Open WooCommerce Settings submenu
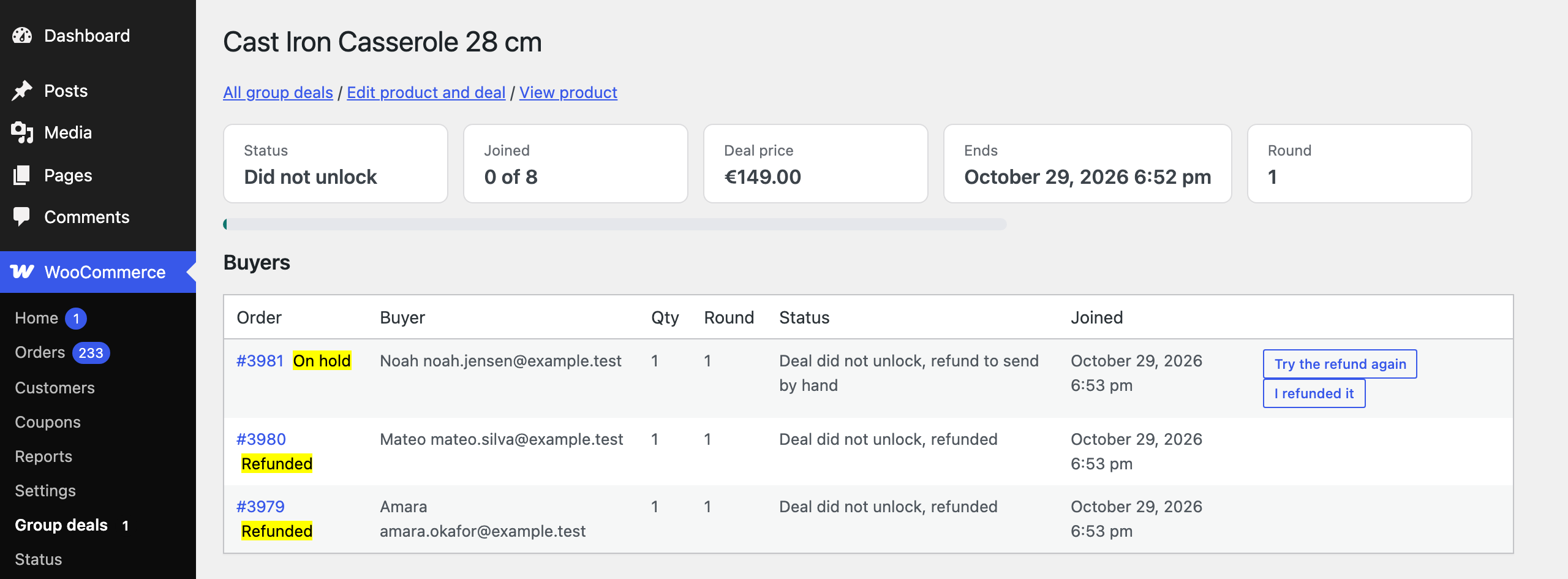Viewport: 1568px width, 579px height. 45,491
